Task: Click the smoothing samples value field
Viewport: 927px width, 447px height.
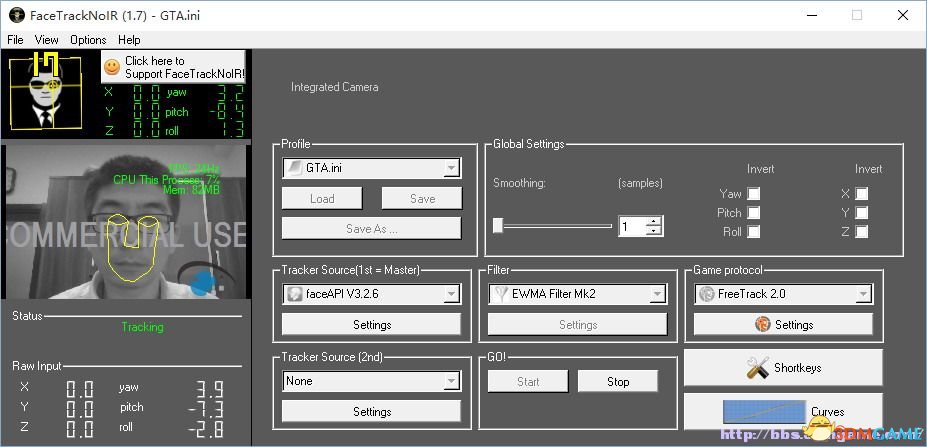Action: pos(632,226)
